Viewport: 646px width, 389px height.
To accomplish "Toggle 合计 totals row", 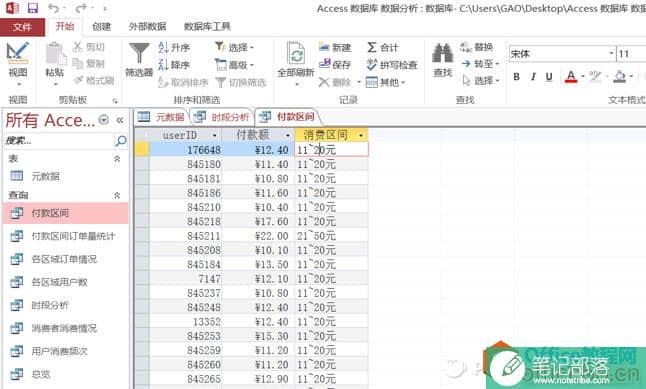I will pyautogui.click(x=382, y=47).
